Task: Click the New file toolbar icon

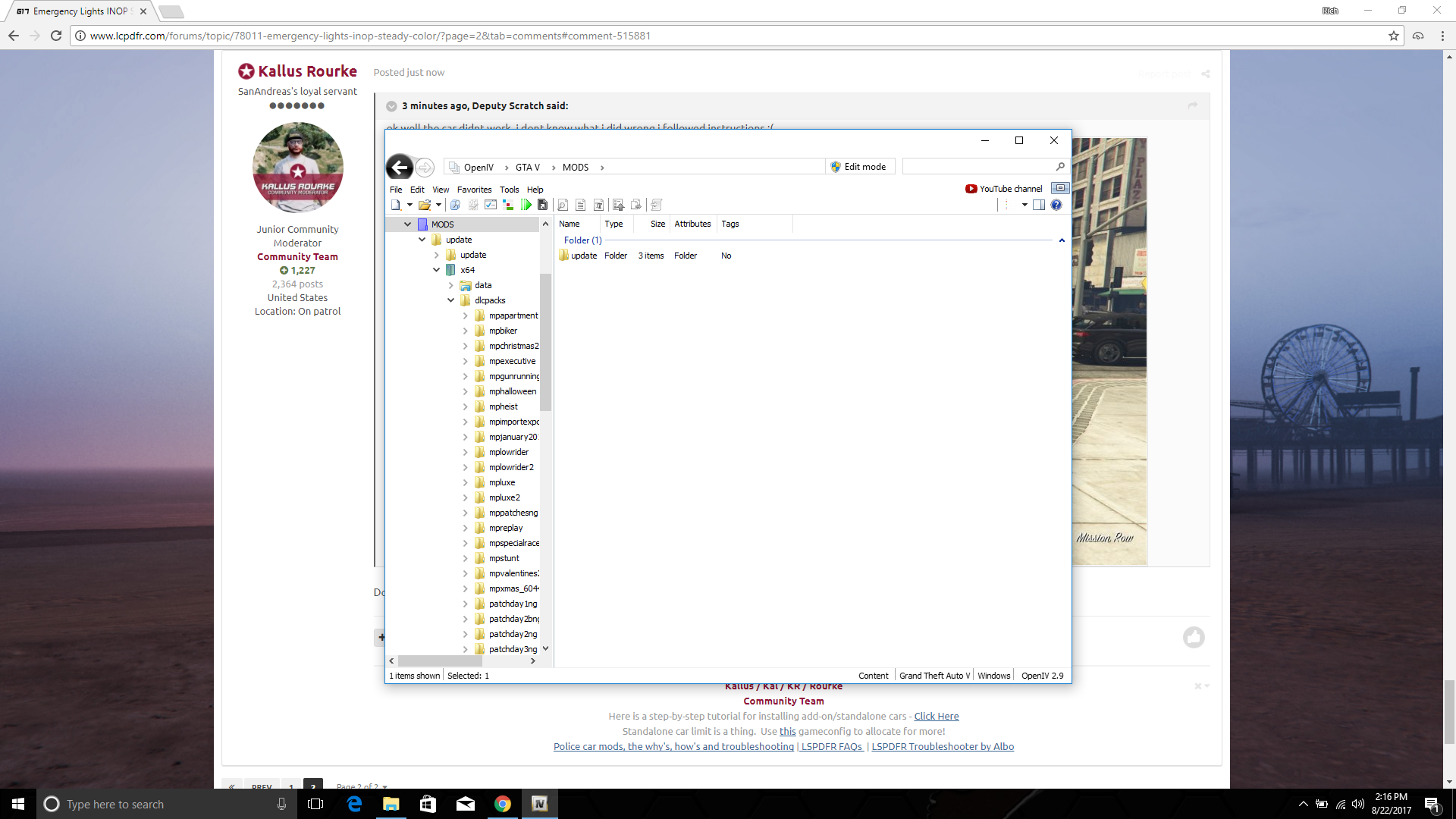Action: 396,205
